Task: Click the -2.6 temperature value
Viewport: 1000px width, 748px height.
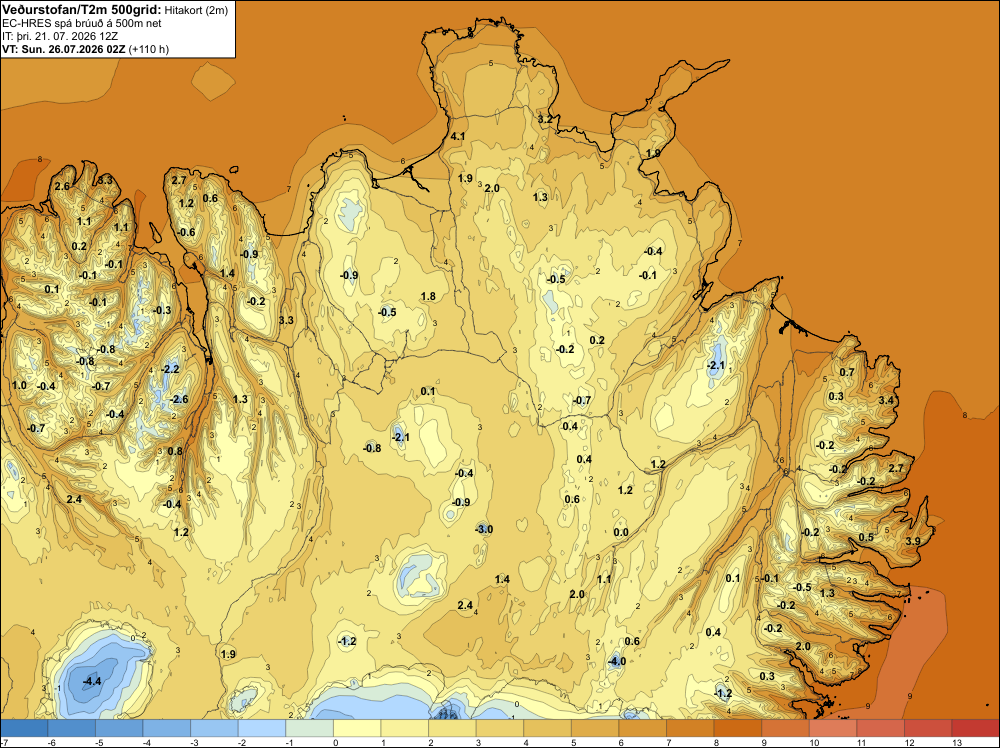Action: pyautogui.click(x=179, y=399)
